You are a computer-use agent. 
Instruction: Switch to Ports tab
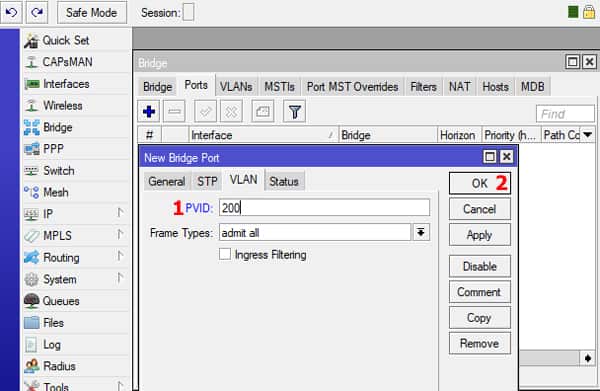click(196, 85)
